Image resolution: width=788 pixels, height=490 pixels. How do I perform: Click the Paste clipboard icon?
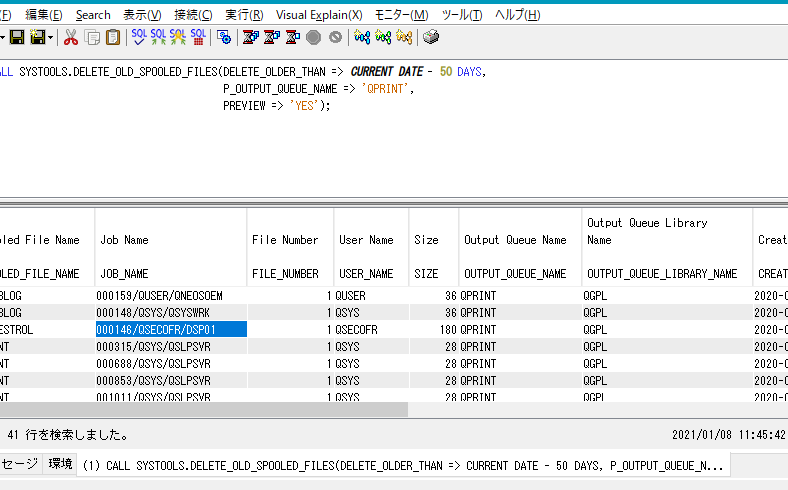(x=113, y=37)
